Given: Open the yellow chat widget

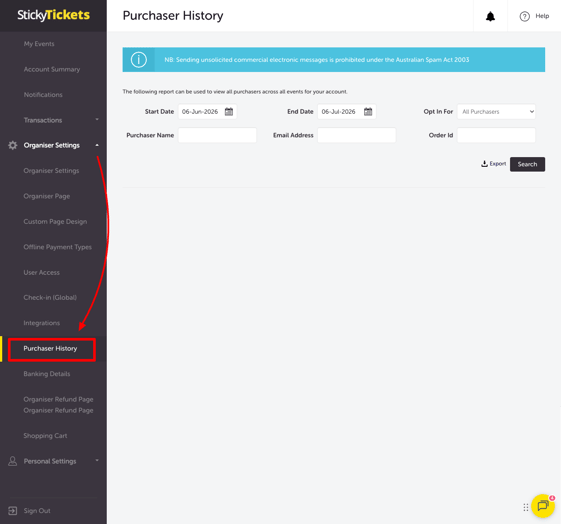Looking at the screenshot, I should 543,506.
